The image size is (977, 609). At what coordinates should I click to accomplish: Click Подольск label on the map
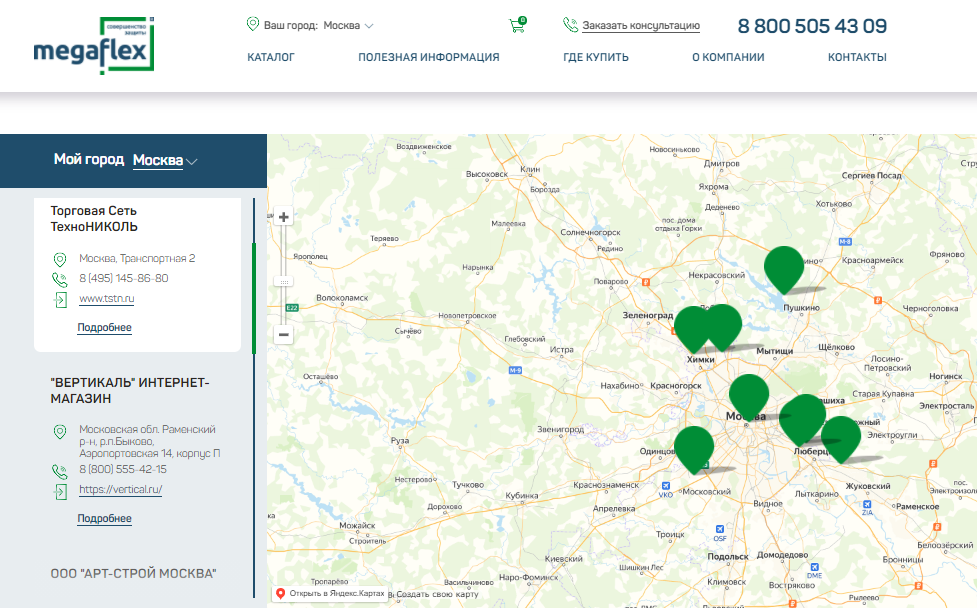tap(728, 557)
